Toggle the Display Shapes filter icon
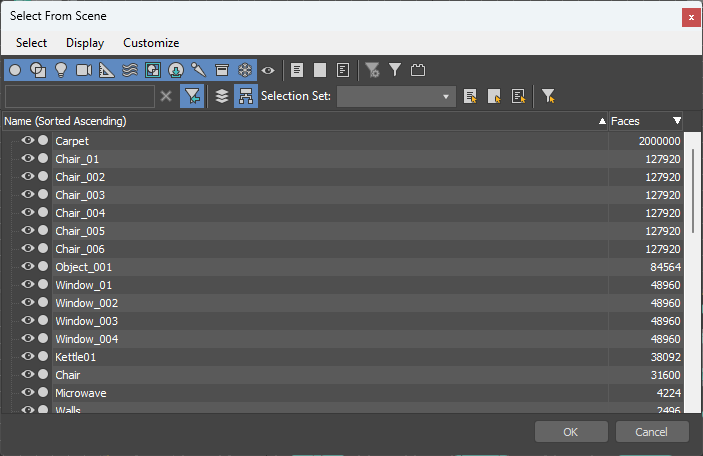The image size is (703, 456). [38, 70]
